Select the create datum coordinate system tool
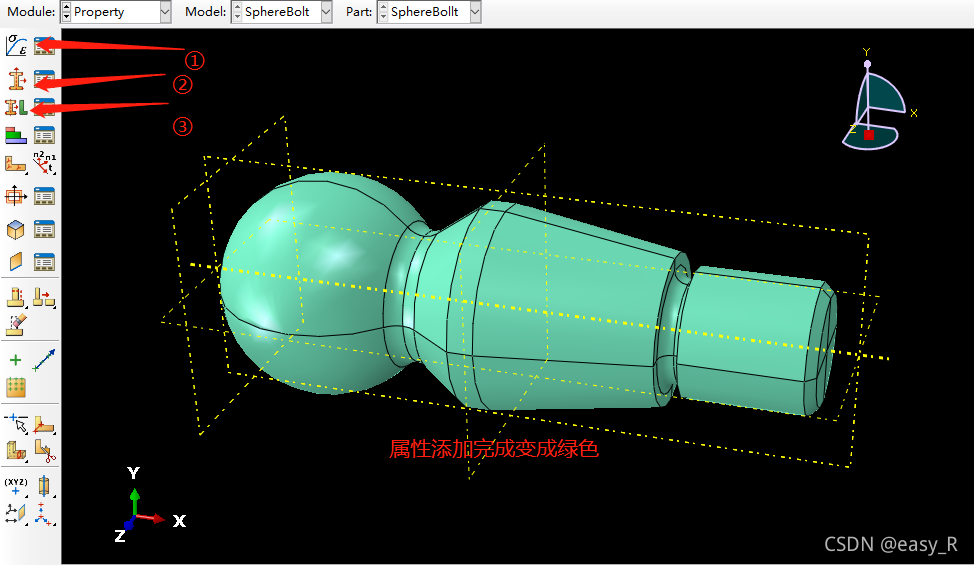 (x=44, y=514)
